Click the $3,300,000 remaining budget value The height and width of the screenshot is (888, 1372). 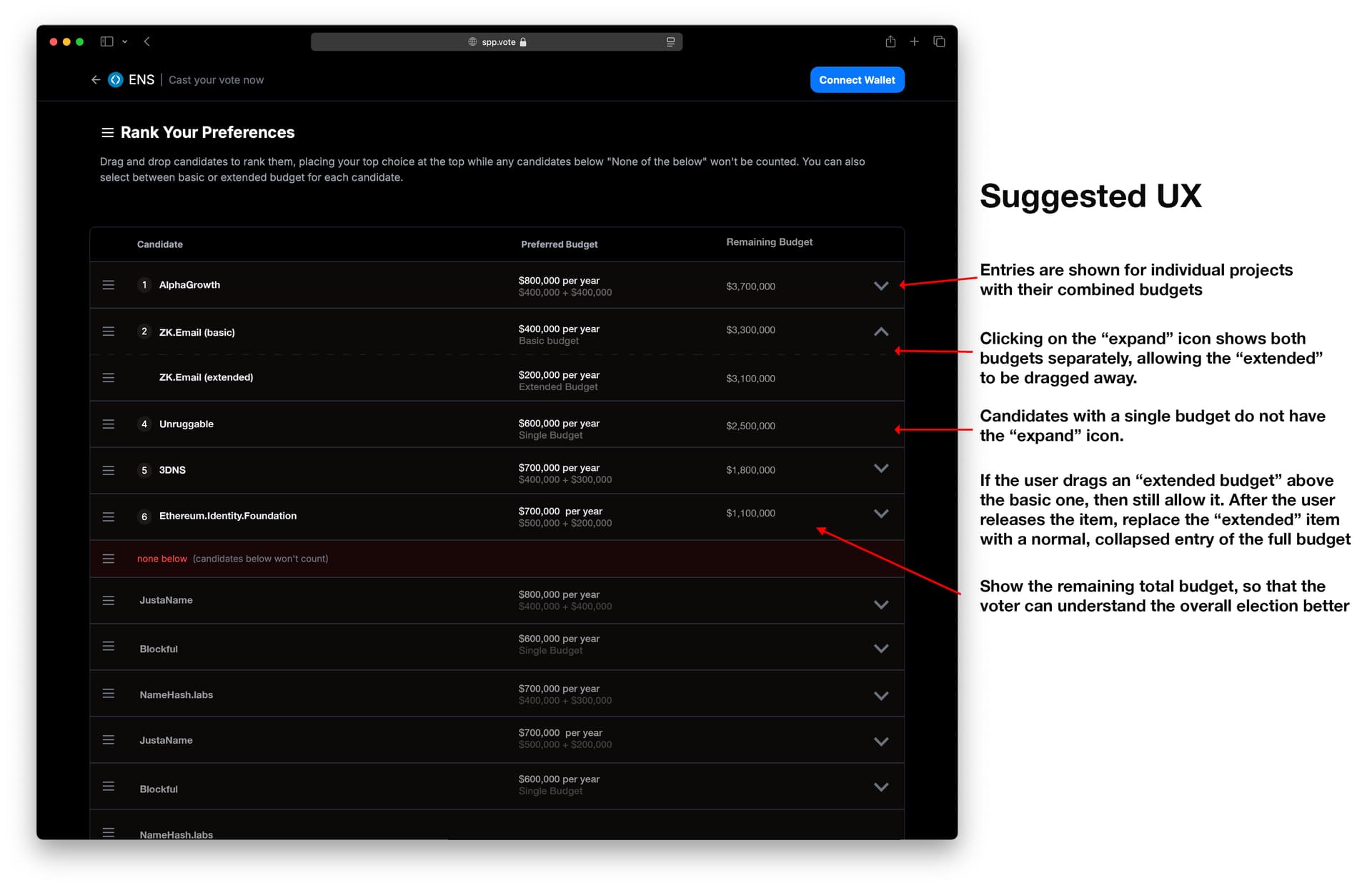point(750,330)
